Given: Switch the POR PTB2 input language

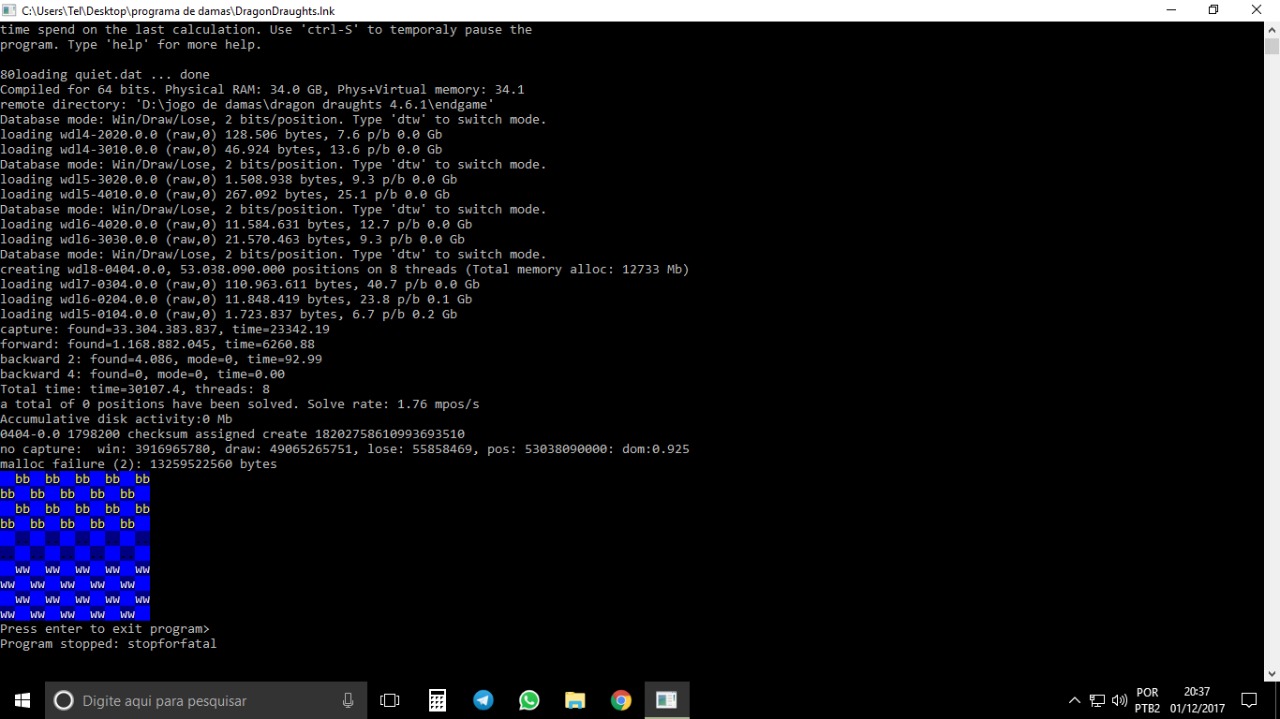Looking at the screenshot, I should click(1148, 700).
